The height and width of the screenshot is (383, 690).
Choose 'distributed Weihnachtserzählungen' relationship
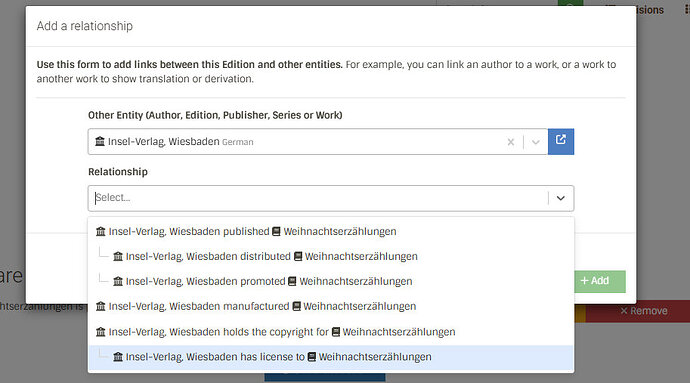click(x=331, y=256)
